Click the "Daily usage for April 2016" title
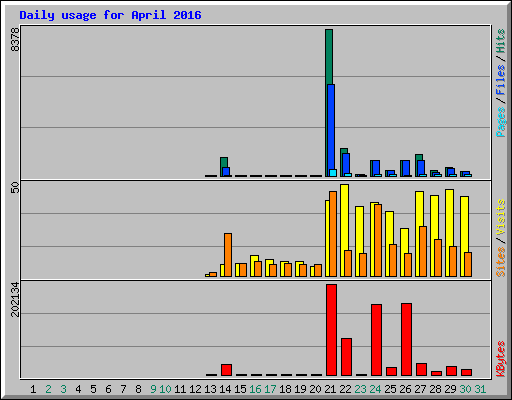This screenshot has width=512, height=400. click(x=110, y=15)
